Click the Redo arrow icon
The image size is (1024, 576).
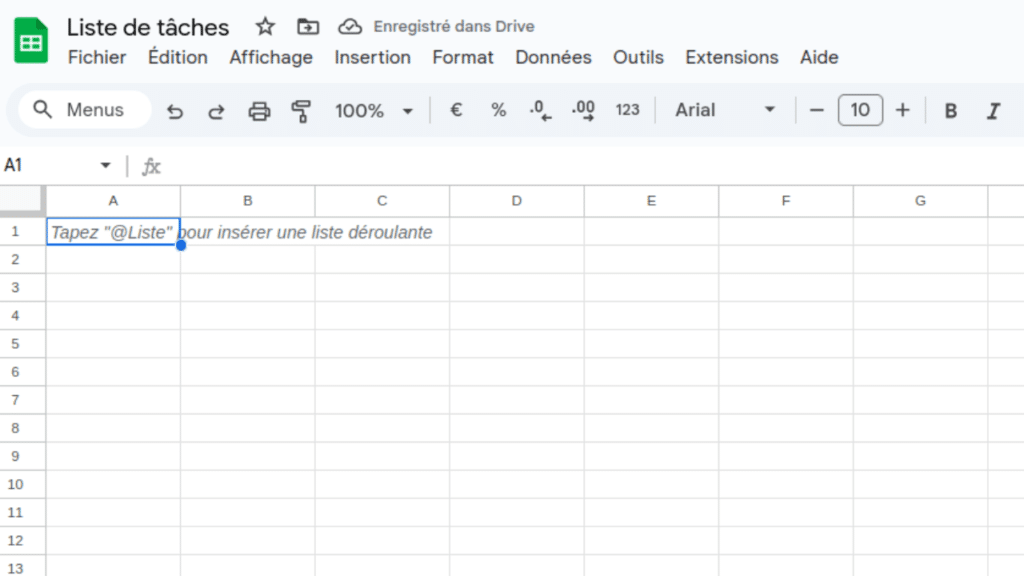point(216,111)
